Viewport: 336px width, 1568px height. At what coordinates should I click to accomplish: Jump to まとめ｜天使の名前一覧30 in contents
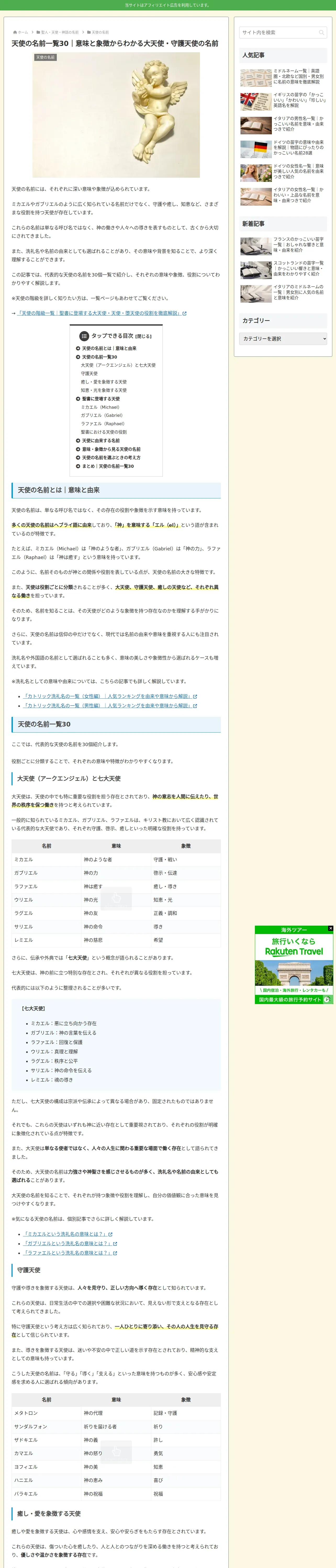pos(108,466)
